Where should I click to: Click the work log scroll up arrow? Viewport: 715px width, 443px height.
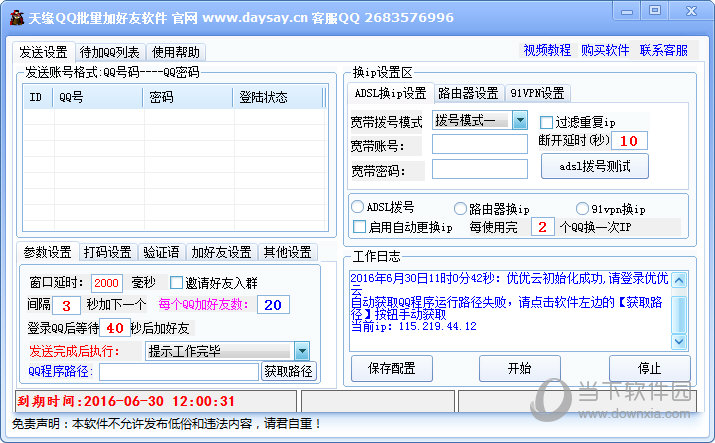pyautogui.click(x=679, y=280)
